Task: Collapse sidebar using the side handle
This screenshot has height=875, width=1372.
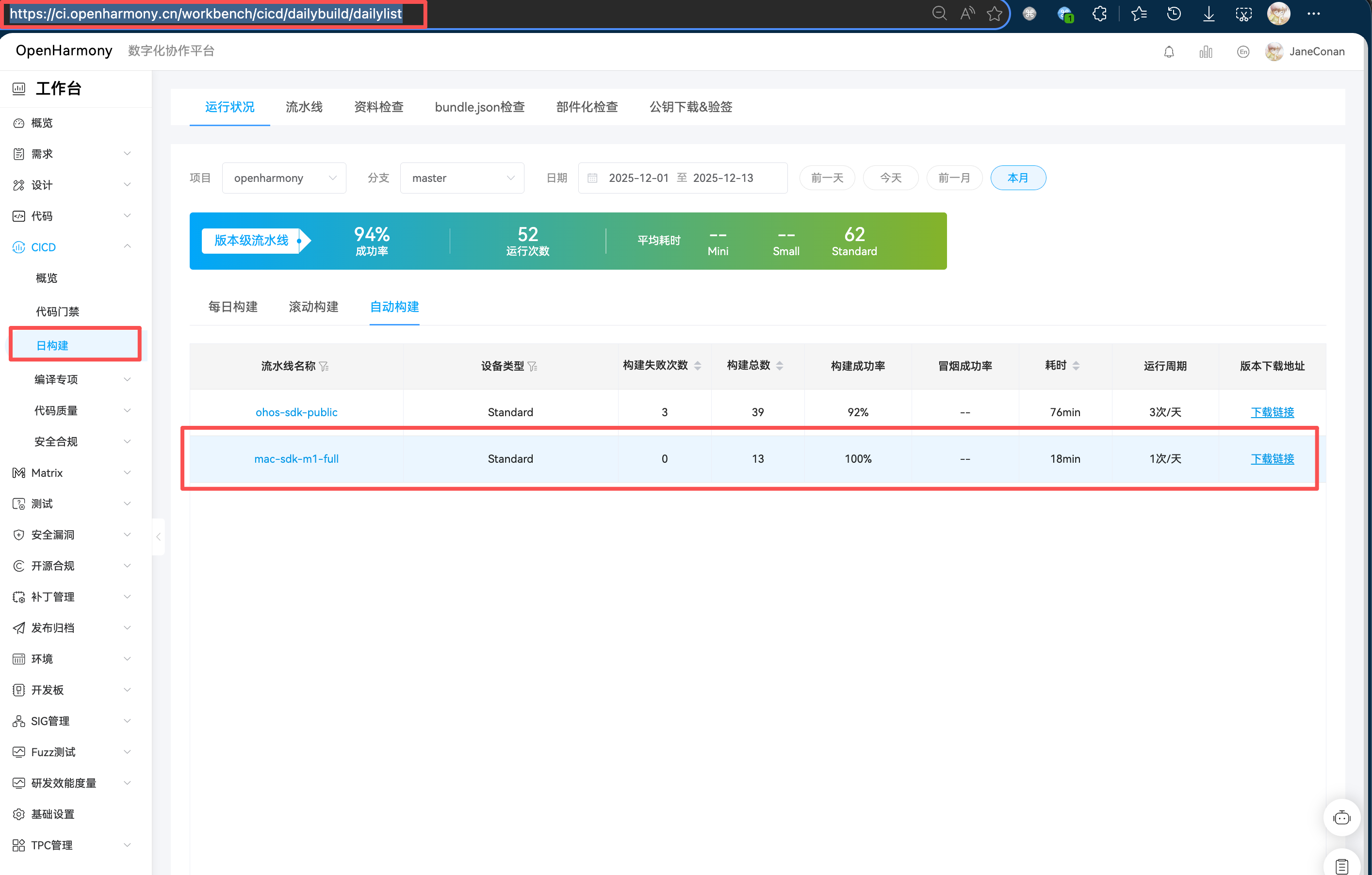Action: (158, 536)
